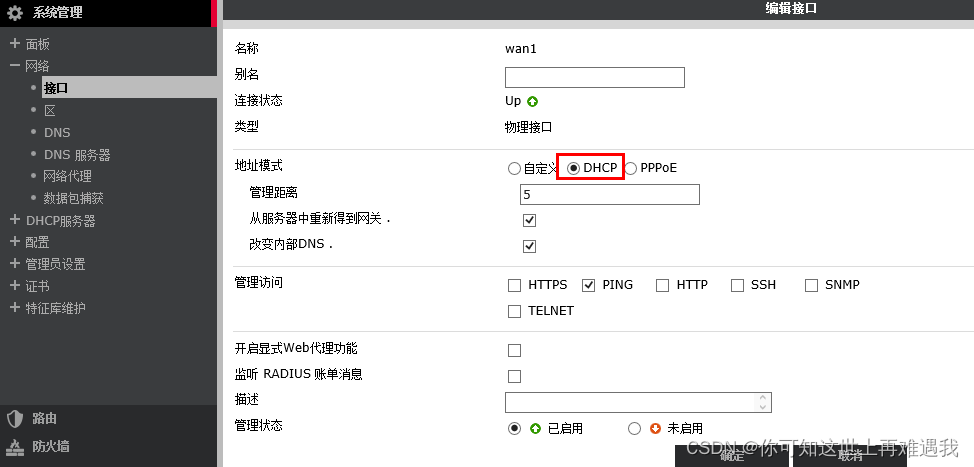Open the 网络代理 menu item
The width and height of the screenshot is (974, 467).
(x=68, y=176)
